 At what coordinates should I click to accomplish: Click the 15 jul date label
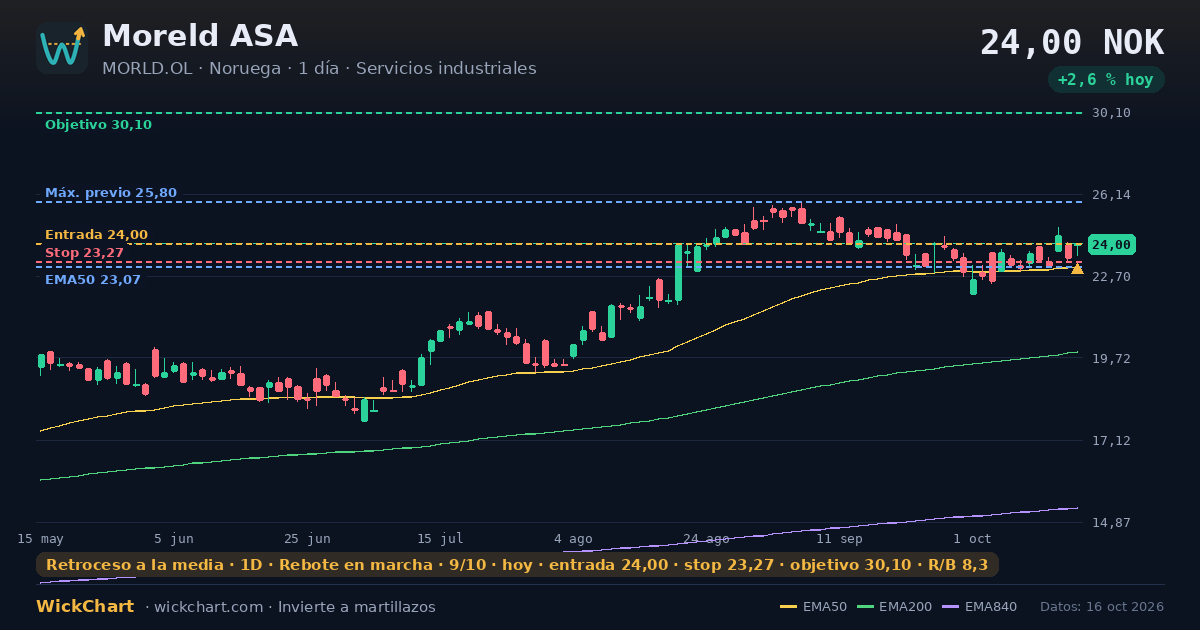pyautogui.click(x=440, y=538)
